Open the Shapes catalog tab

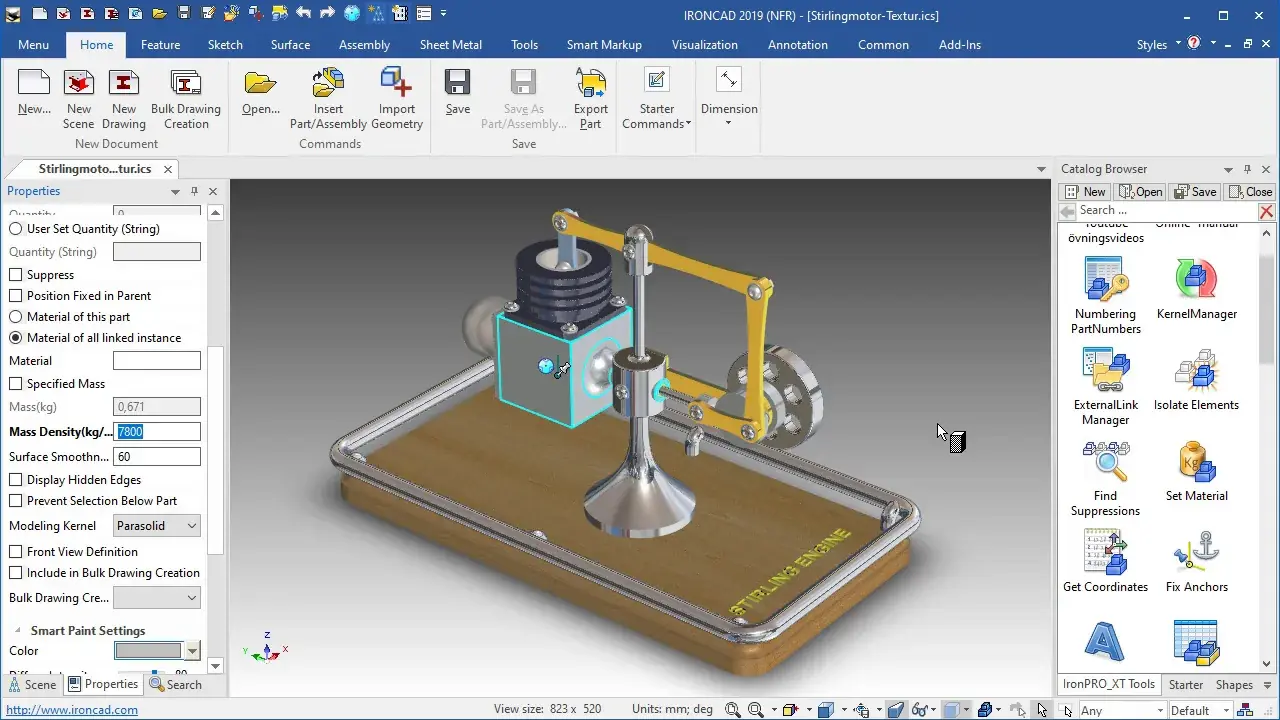[x=1234, y=685]
